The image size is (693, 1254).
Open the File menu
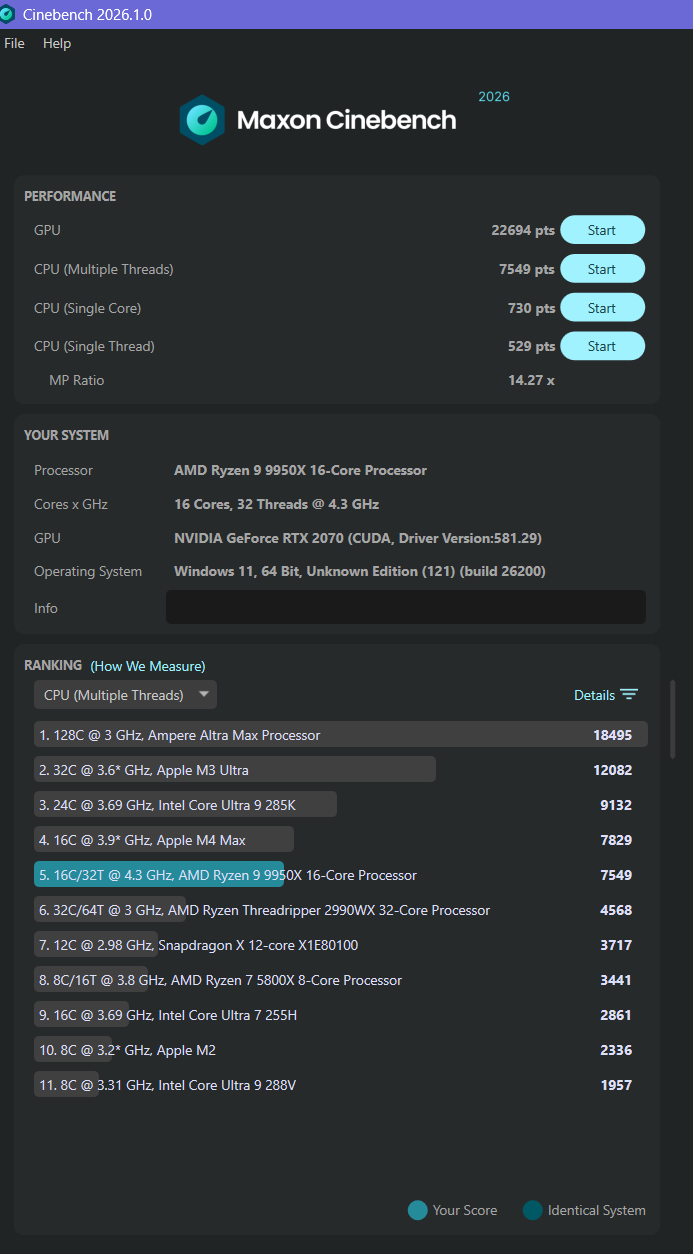(14, 44)
